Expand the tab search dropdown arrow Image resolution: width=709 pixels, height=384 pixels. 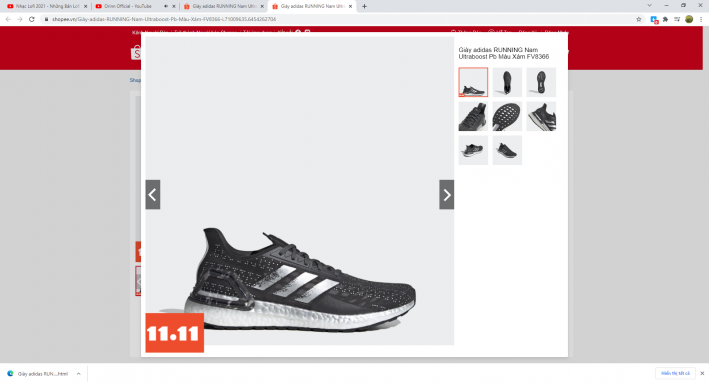coord(649,5)
